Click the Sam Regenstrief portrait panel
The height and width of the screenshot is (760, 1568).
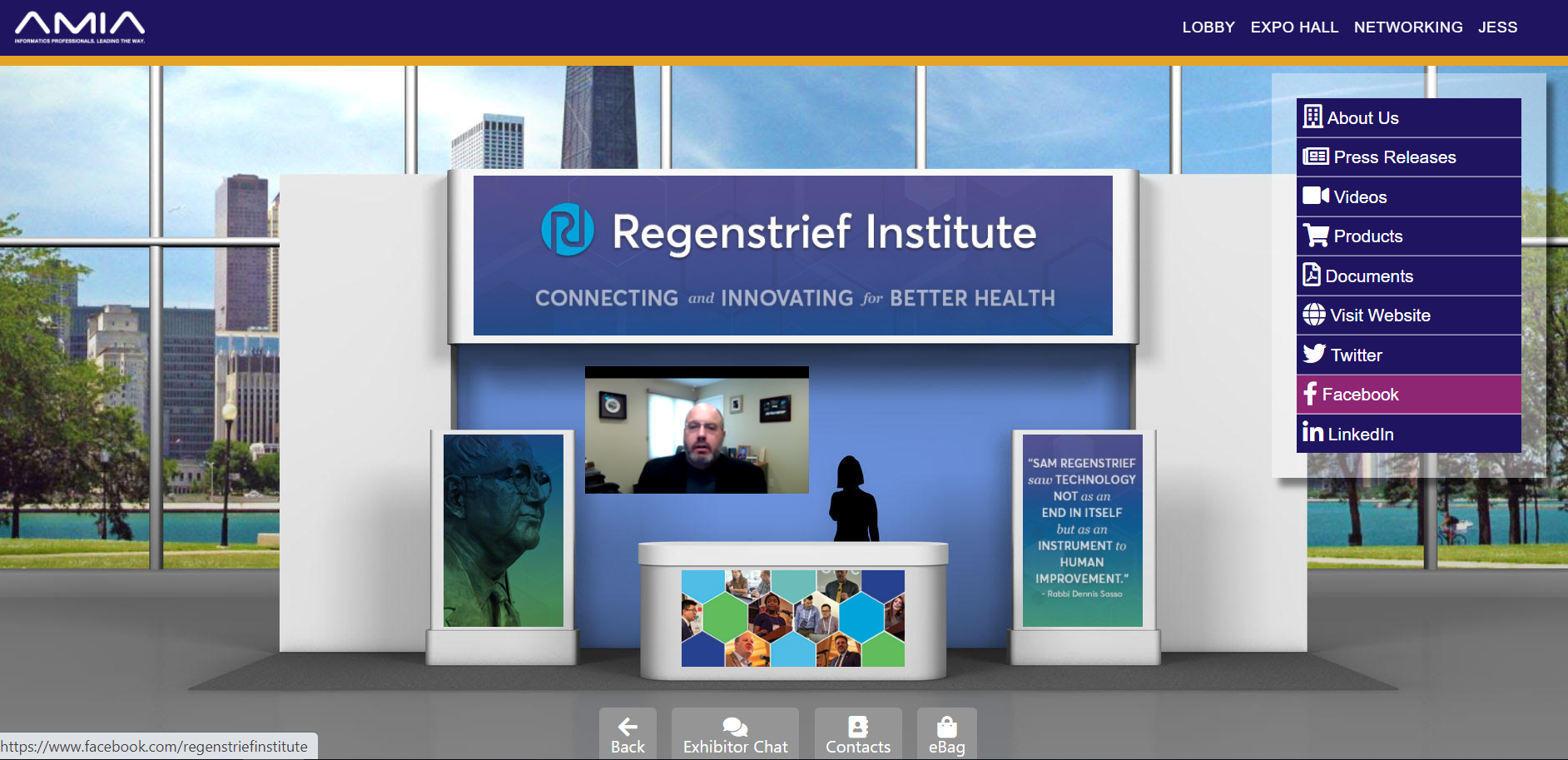(x=504, y=530)
